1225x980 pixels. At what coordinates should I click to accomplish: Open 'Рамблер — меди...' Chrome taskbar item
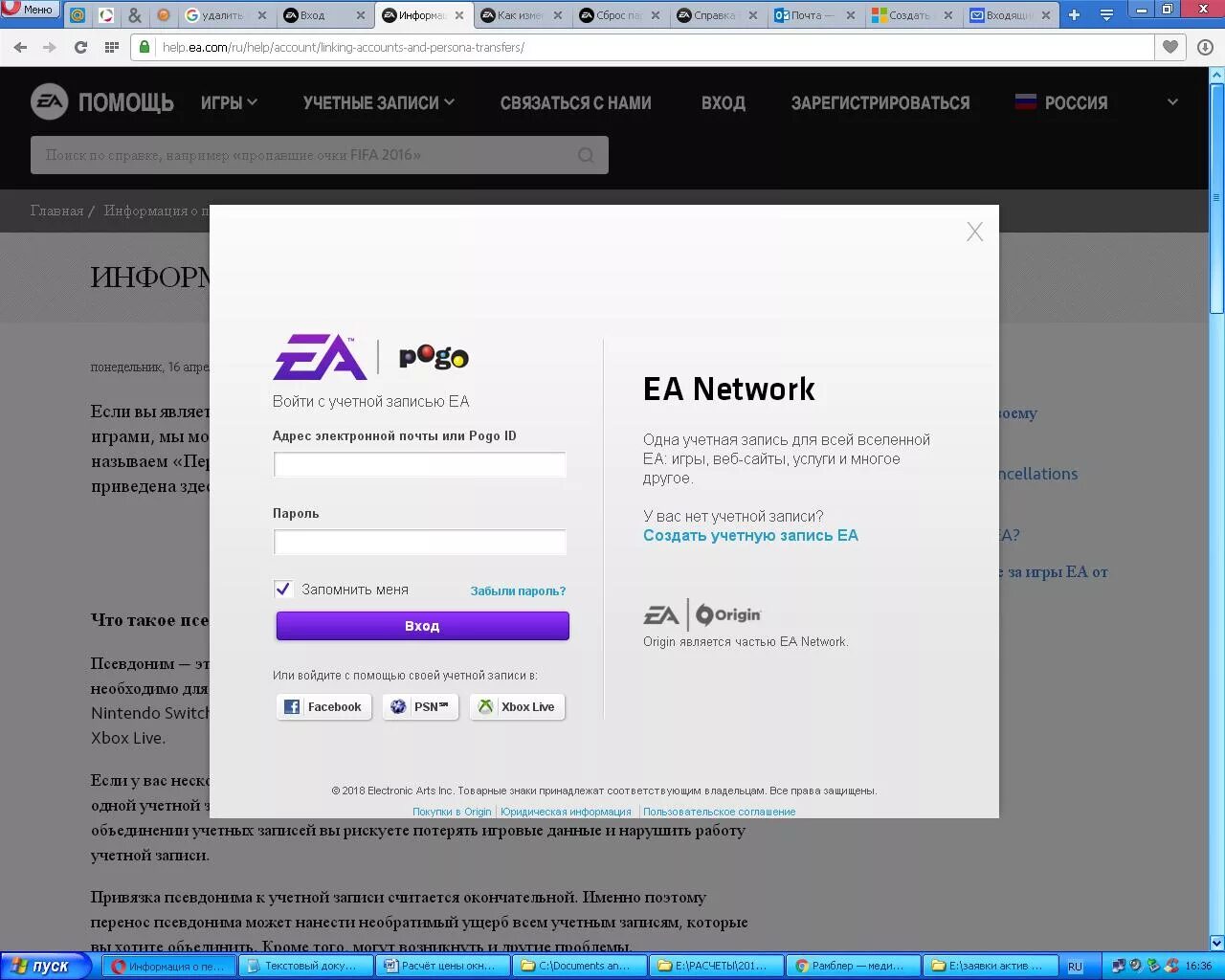(853, 966)
